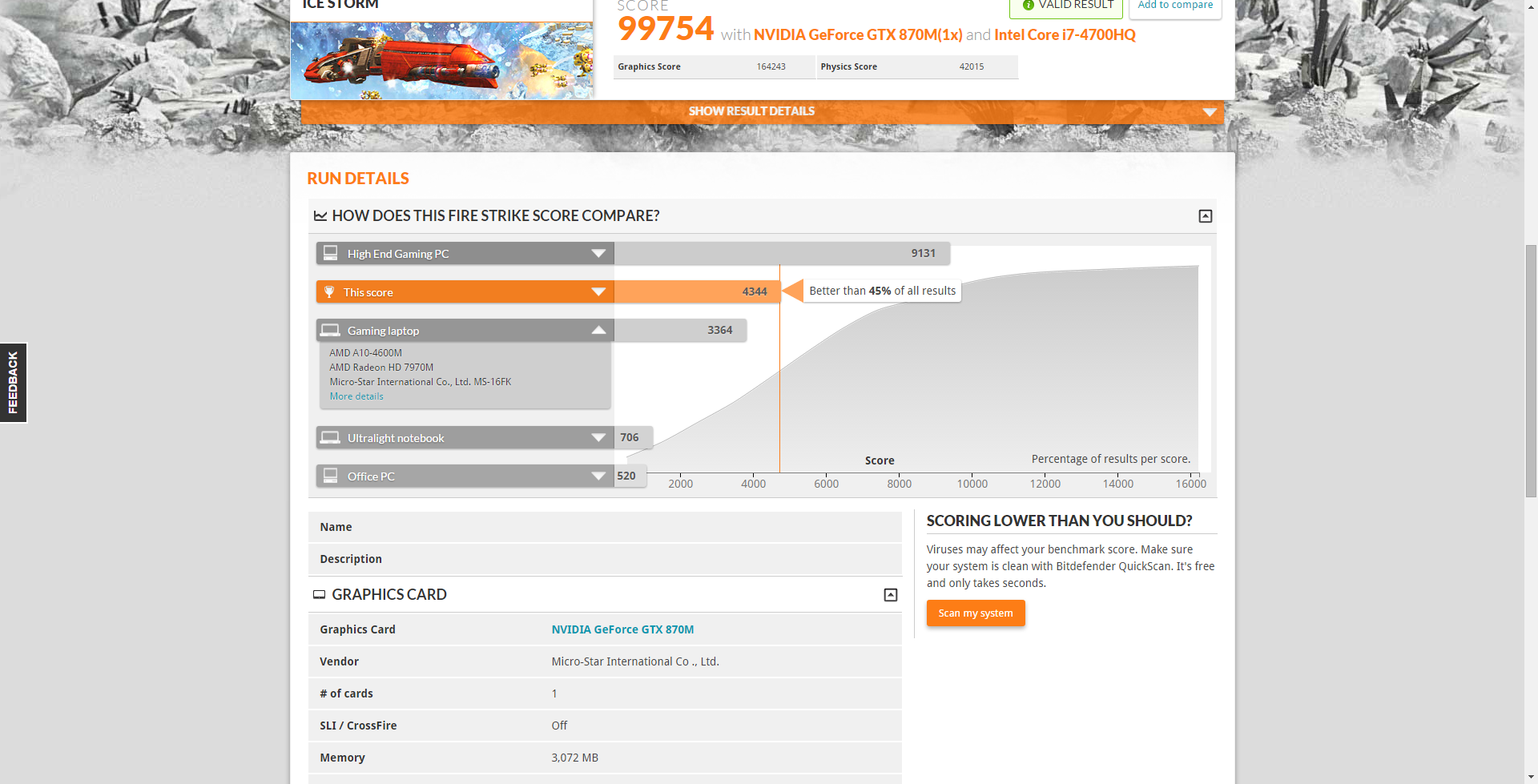
Task: Expand the Office PC row
Action: 465,476
